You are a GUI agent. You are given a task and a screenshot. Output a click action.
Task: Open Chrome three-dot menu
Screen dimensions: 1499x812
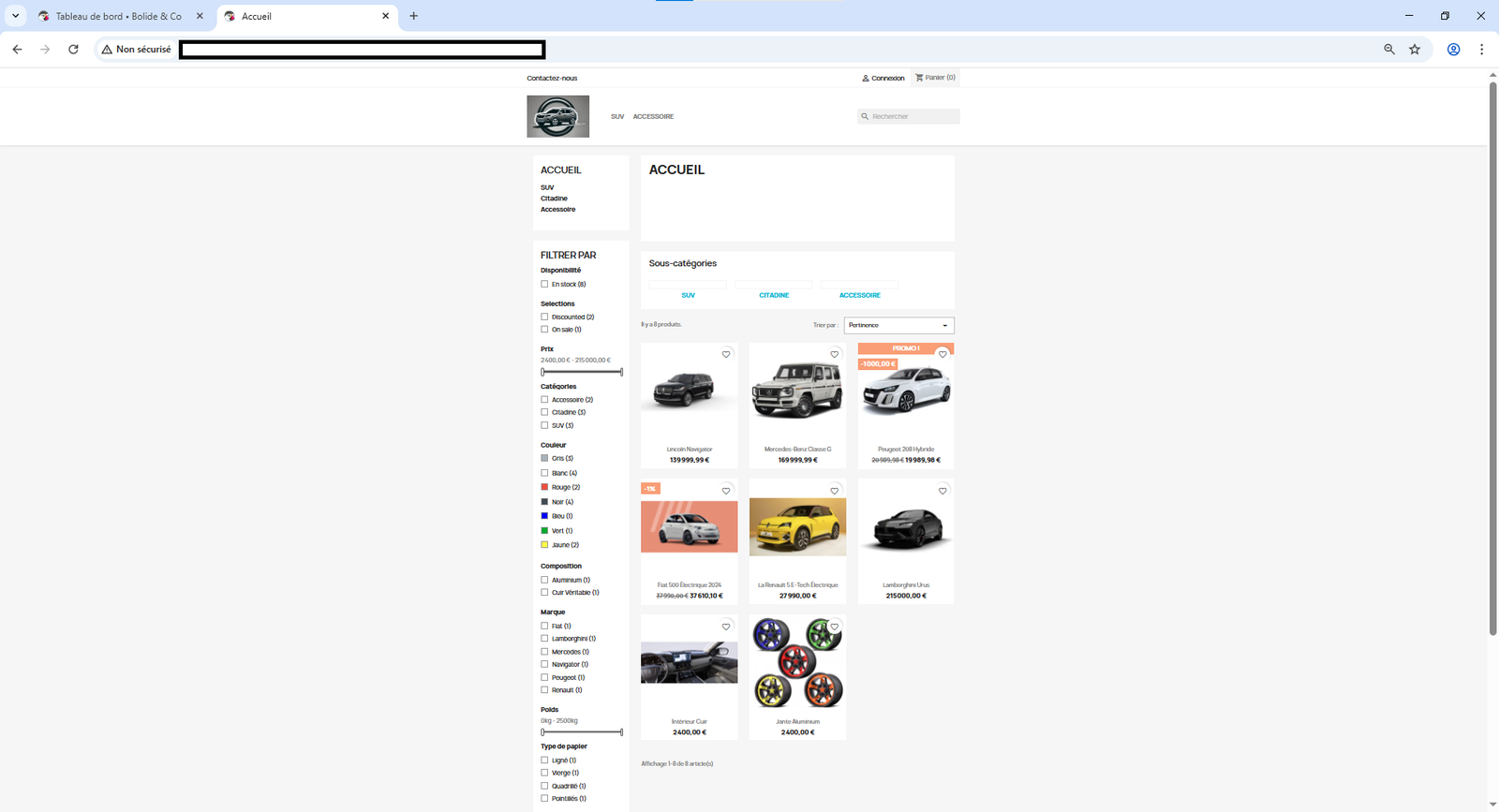pos(1481,49)
